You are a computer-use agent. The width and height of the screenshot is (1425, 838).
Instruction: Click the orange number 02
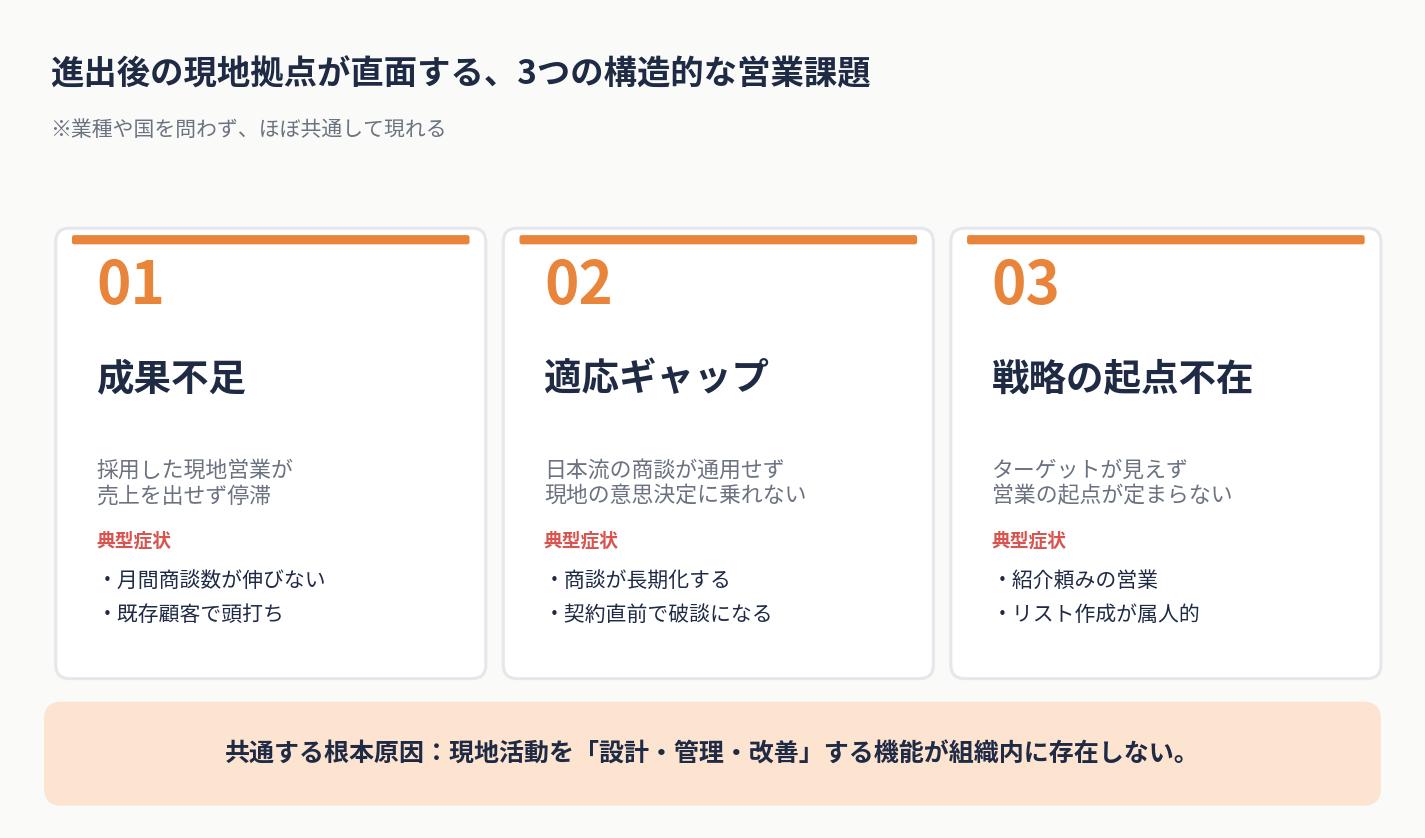(x=578, y=282)
